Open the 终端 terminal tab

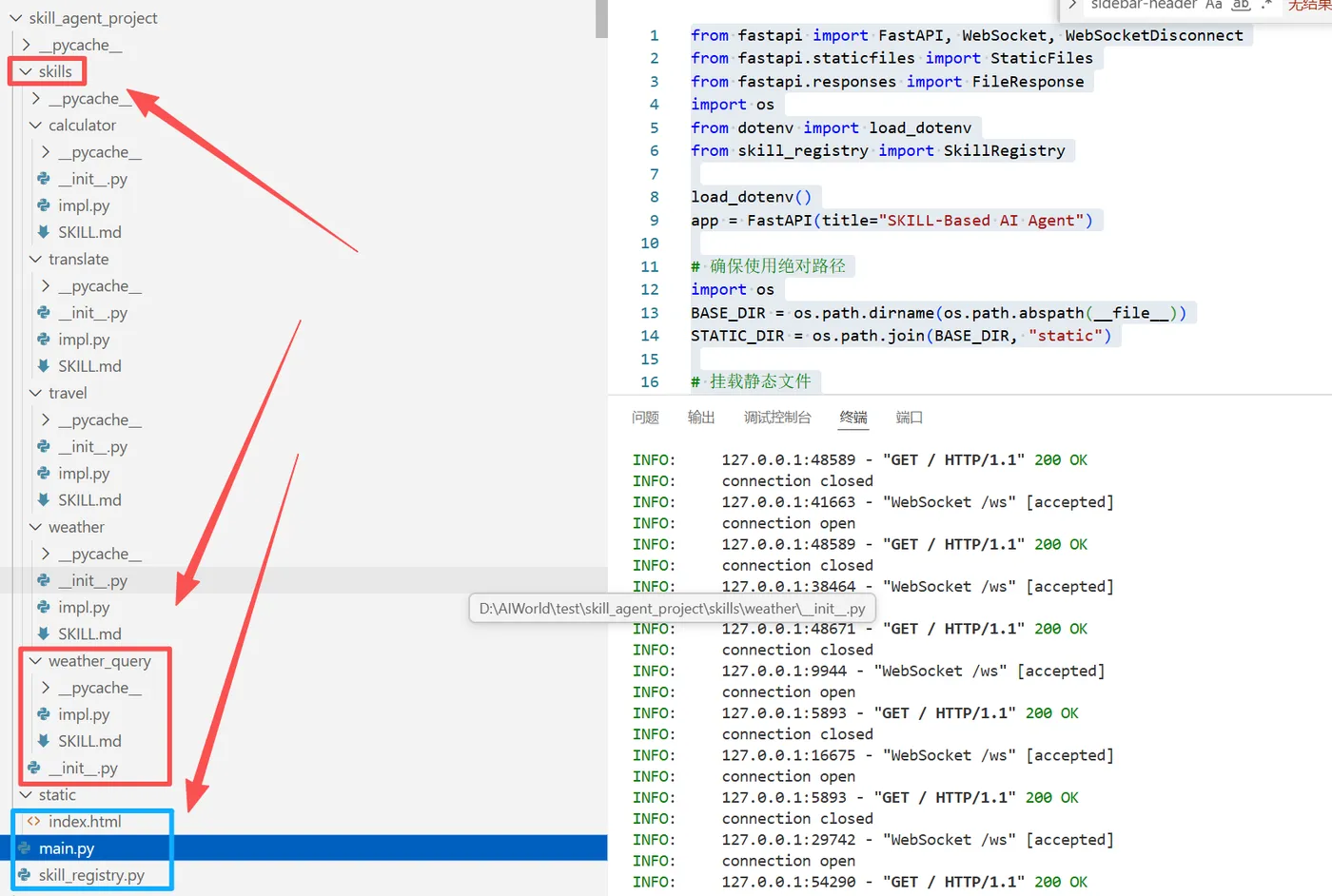(x=853, y=418)
